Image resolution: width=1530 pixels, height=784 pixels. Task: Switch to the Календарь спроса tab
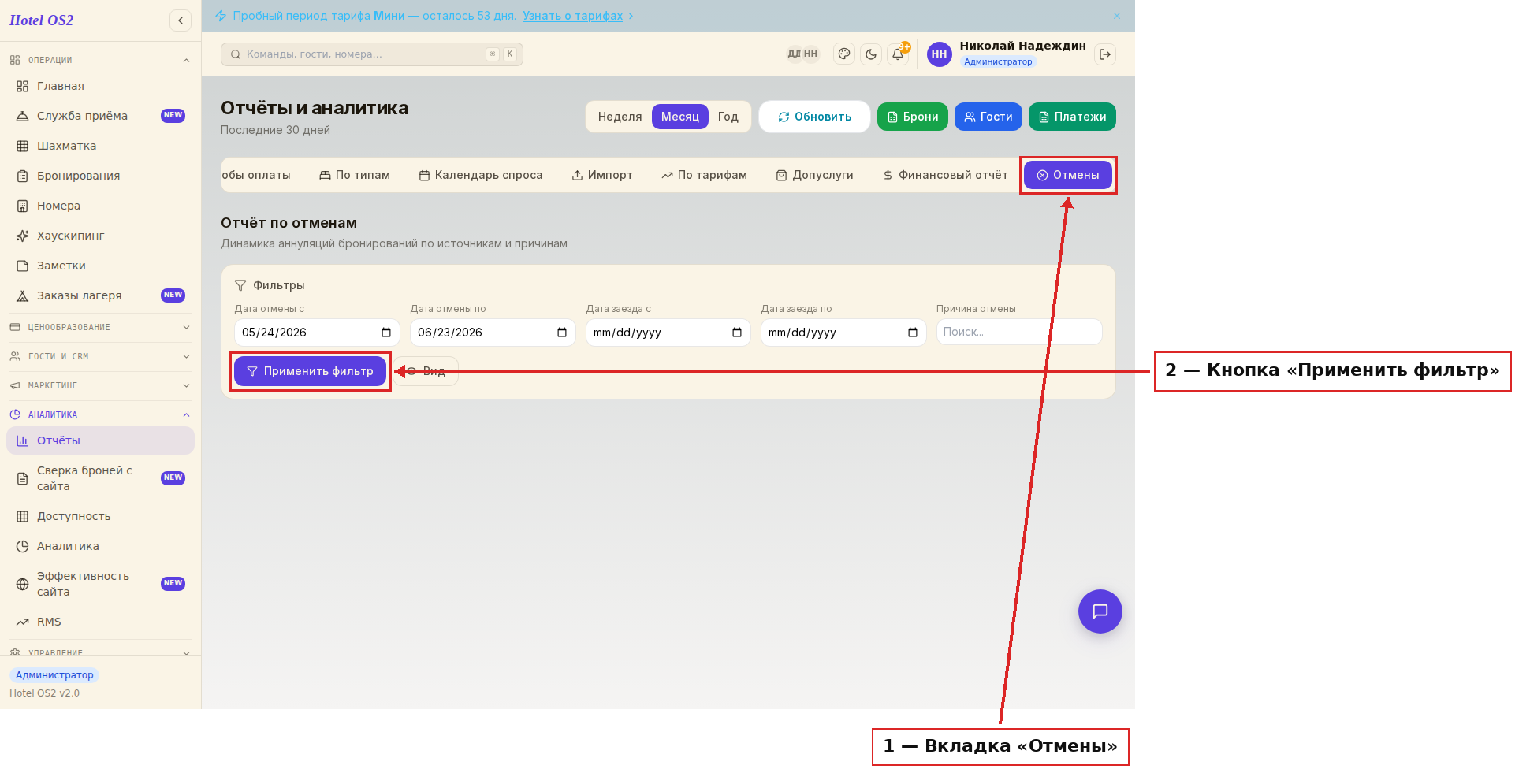point(481,175)
